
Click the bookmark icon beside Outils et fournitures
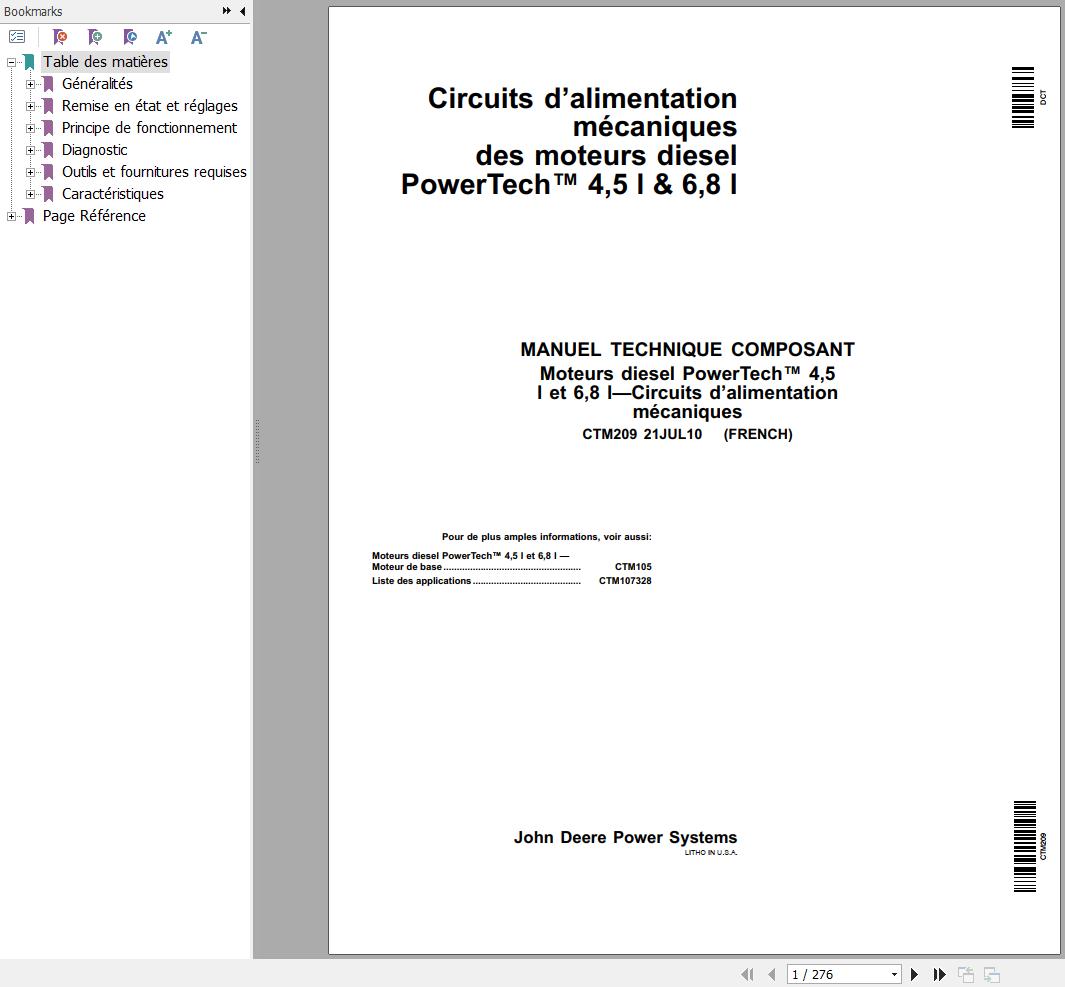(48, 172)
